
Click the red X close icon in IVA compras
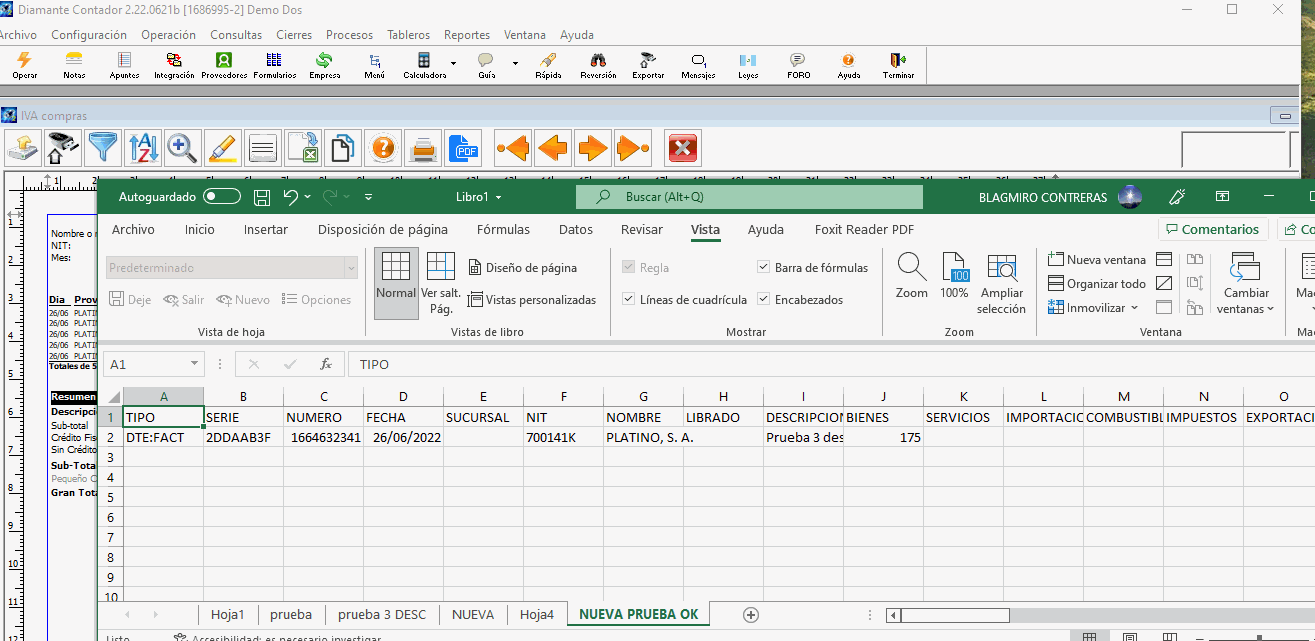(x=682, y=148)
